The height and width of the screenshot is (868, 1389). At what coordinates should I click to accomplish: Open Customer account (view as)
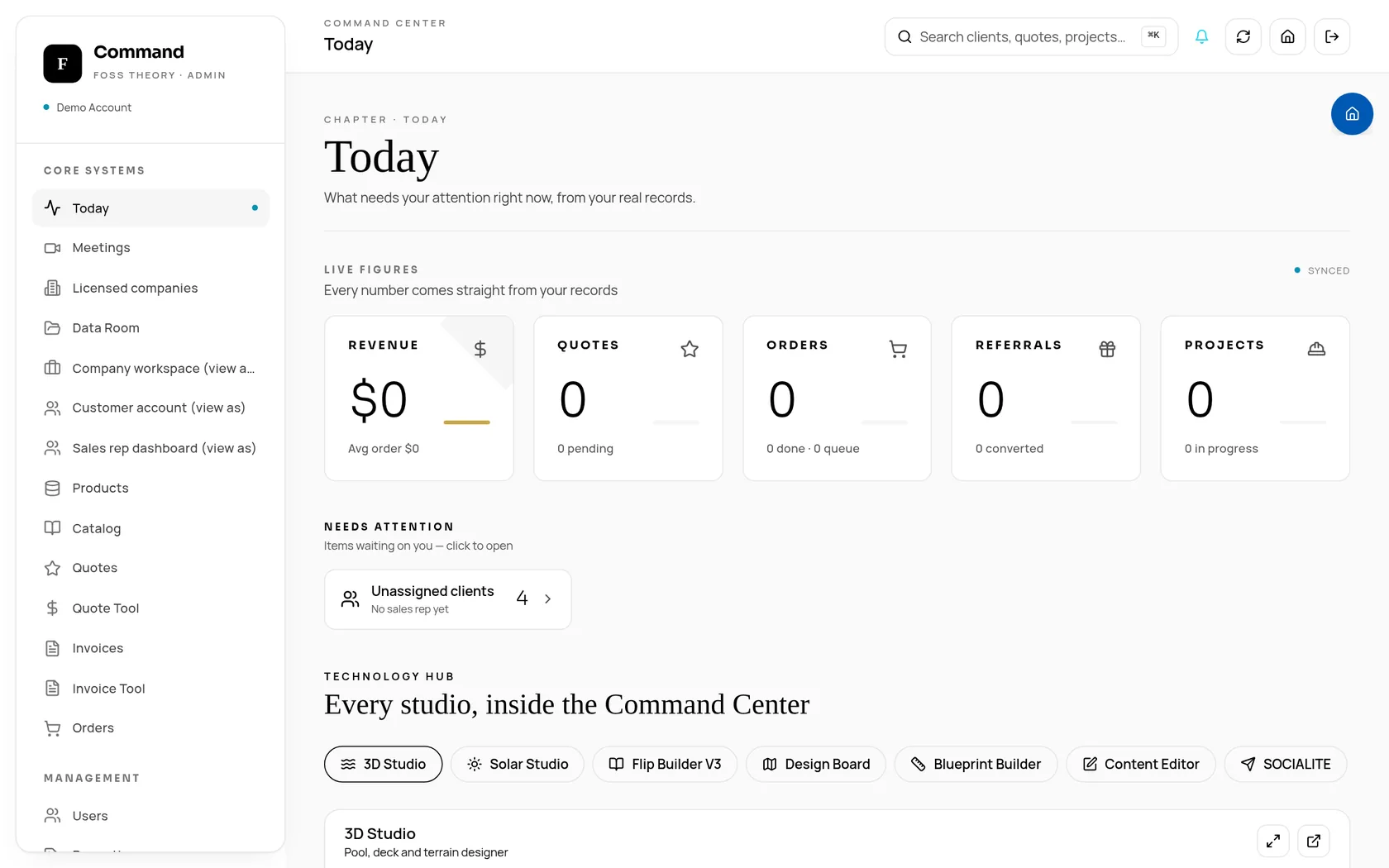[x=150, y=408]
